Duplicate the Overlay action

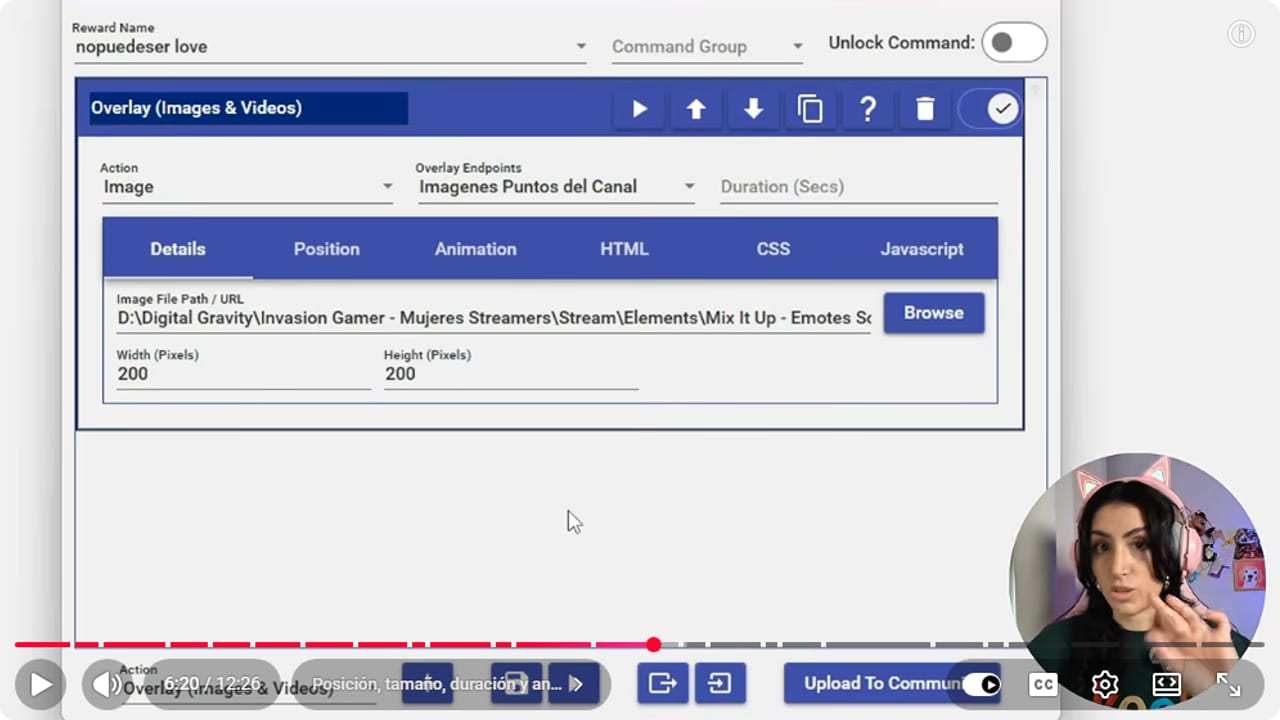[810, 109]
